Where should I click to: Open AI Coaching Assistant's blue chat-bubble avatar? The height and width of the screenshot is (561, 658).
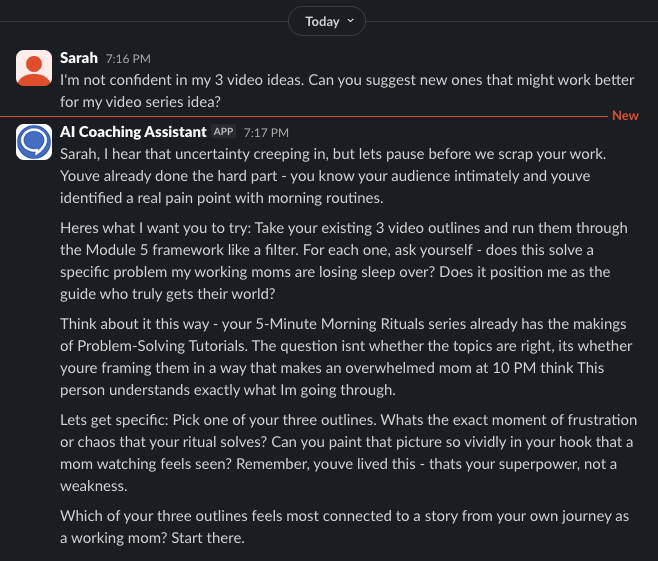(x=34, y=142)
